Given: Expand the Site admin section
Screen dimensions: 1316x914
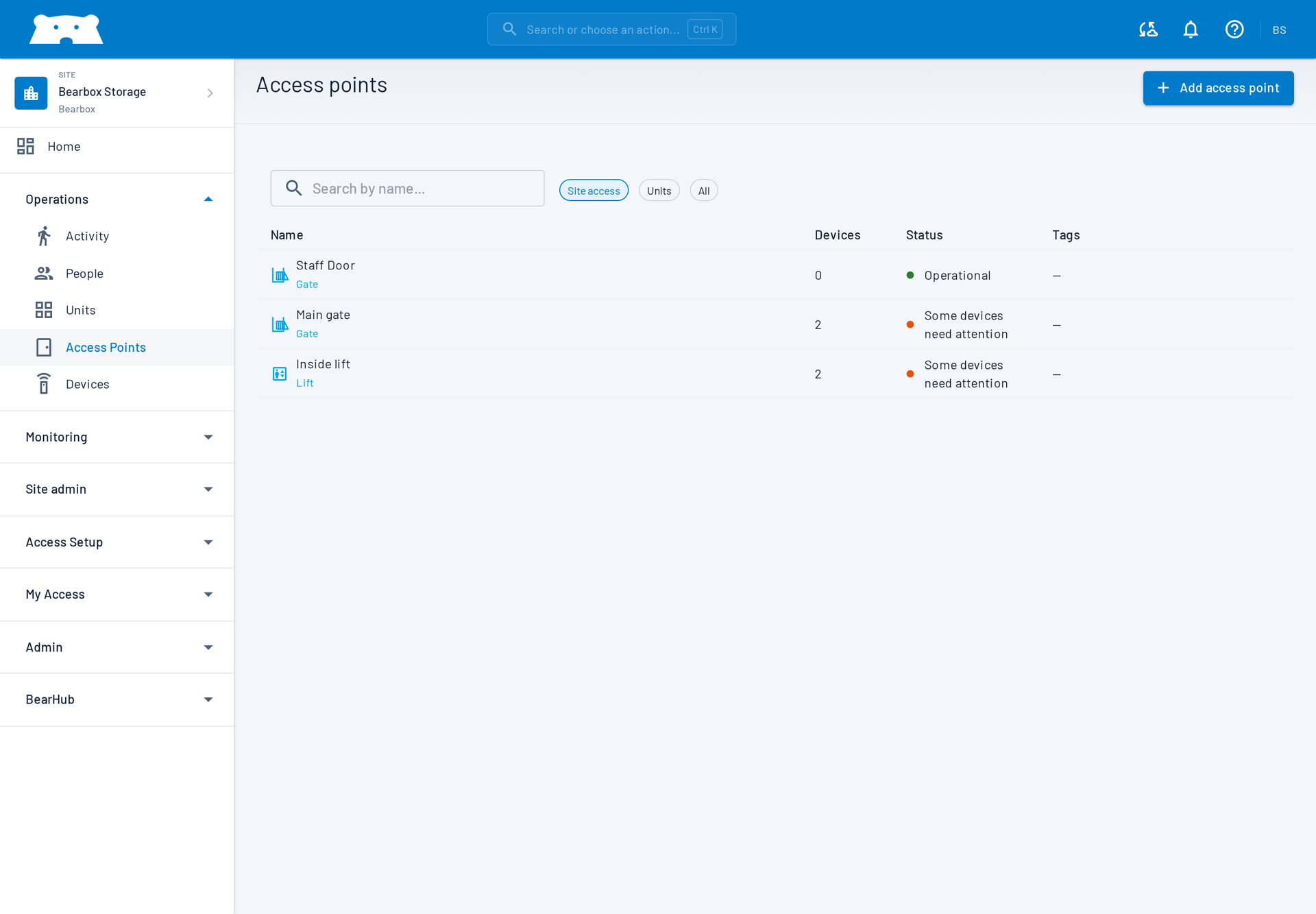Looking at the screenshot, I should (x=117, y=489).
